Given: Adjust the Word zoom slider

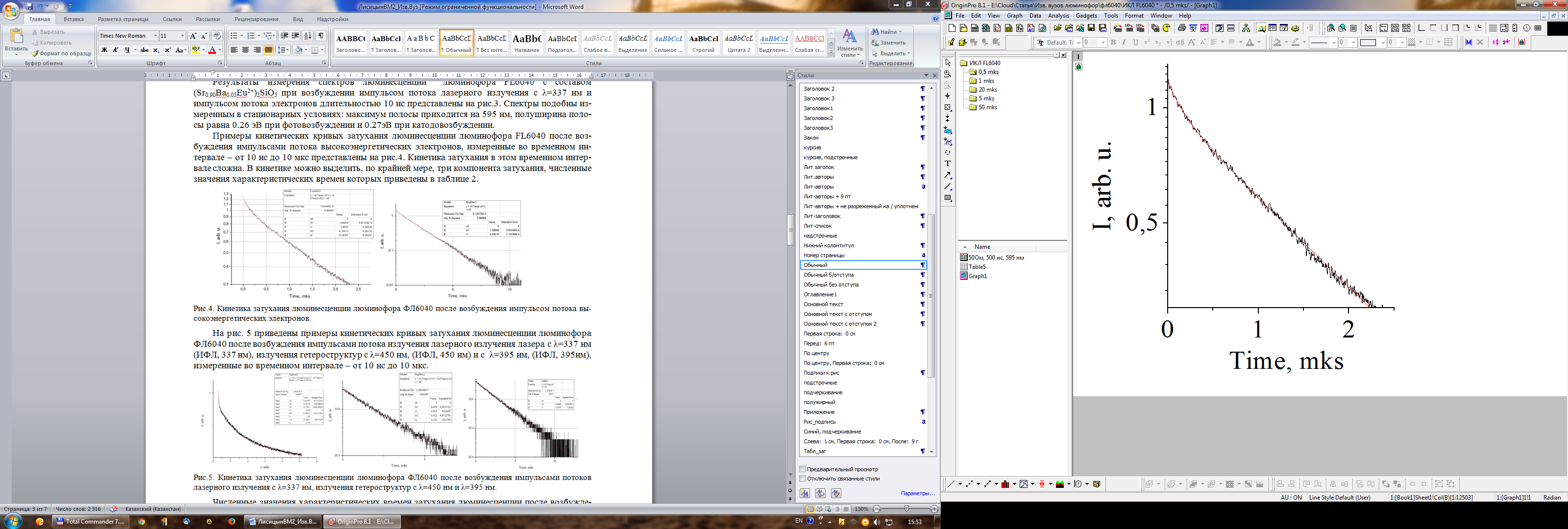Looking at the screenshot, I should (x=906, y=509).
